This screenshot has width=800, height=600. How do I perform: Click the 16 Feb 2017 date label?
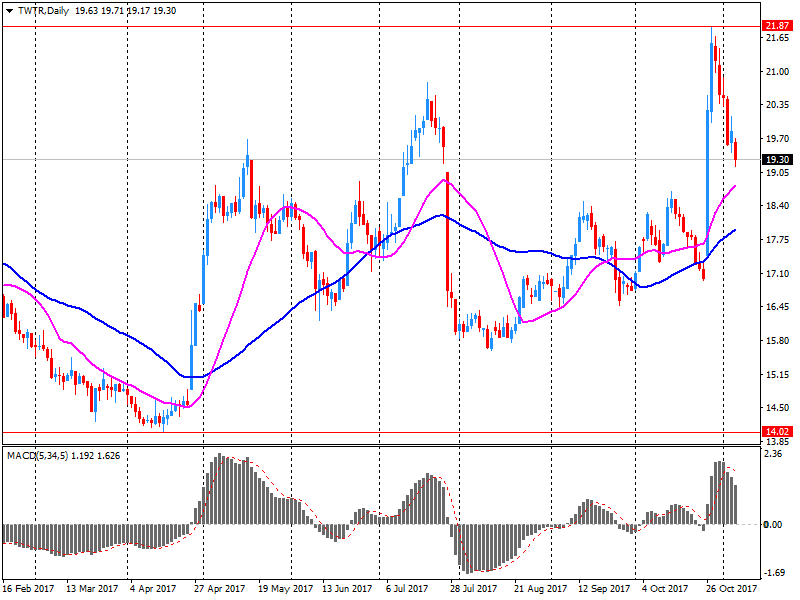(28, 589)
